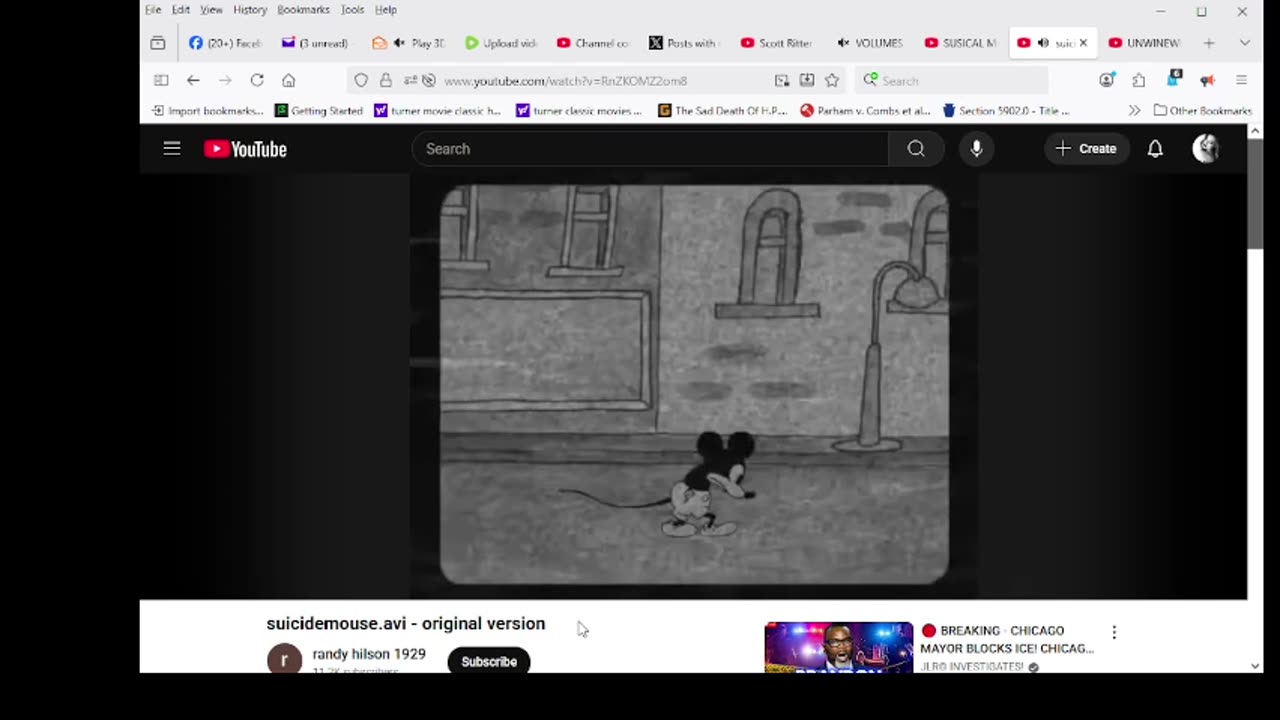Switch to the VOLUMES tab
1280x720 pixels.
[869, 43]
